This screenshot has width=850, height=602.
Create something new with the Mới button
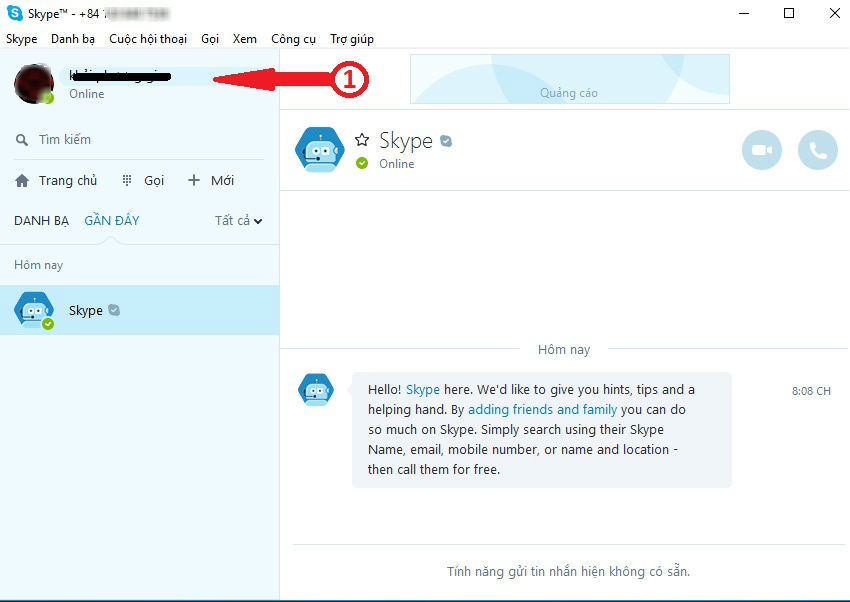pyautogui.click(x=212, y=180)
